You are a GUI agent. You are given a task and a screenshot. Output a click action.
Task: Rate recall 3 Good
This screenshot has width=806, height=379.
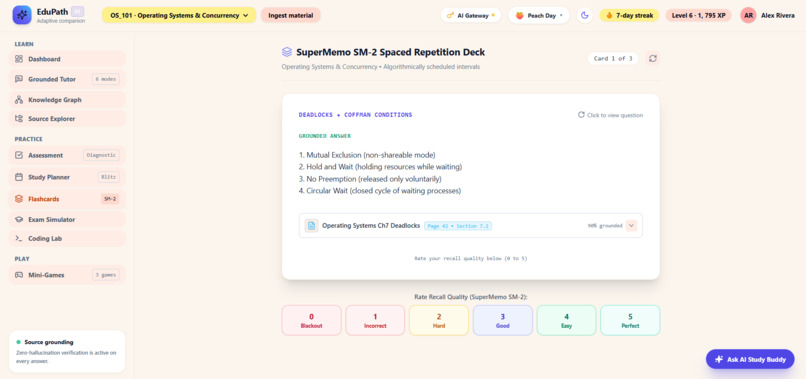[x=503, y=320]
